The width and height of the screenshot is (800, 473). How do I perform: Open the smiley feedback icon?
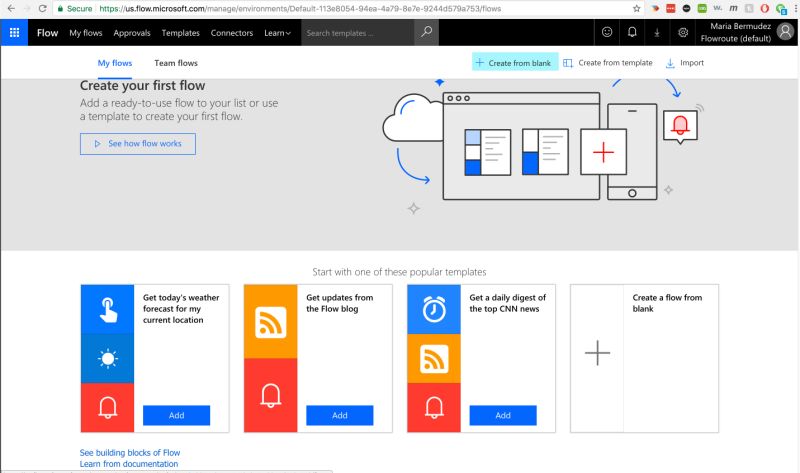(x=607, y=32)
